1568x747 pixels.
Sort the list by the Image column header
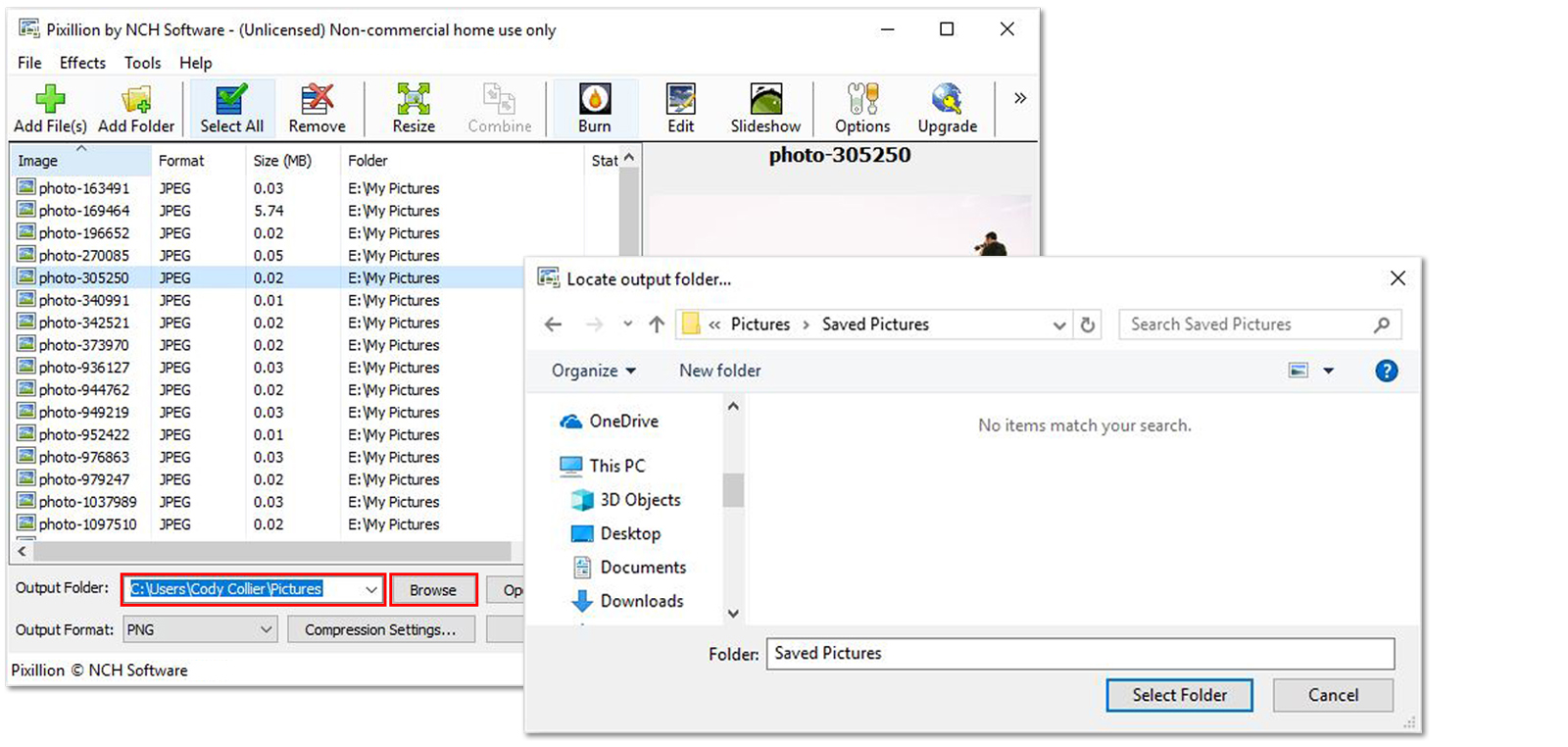pyautogui.click(x=80, y=161)
